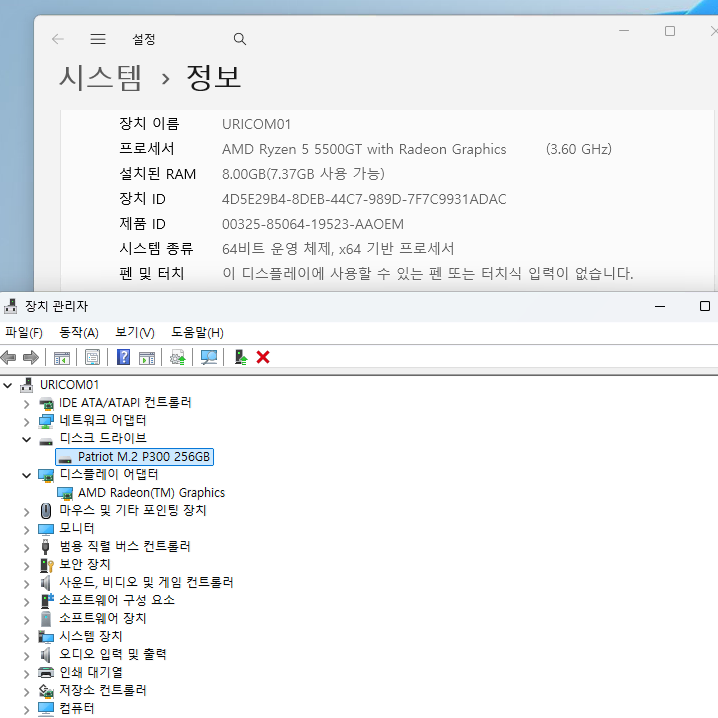Click Update device driver toolbar icon
The image size is (718, 718).
click(x=178, y=358)
